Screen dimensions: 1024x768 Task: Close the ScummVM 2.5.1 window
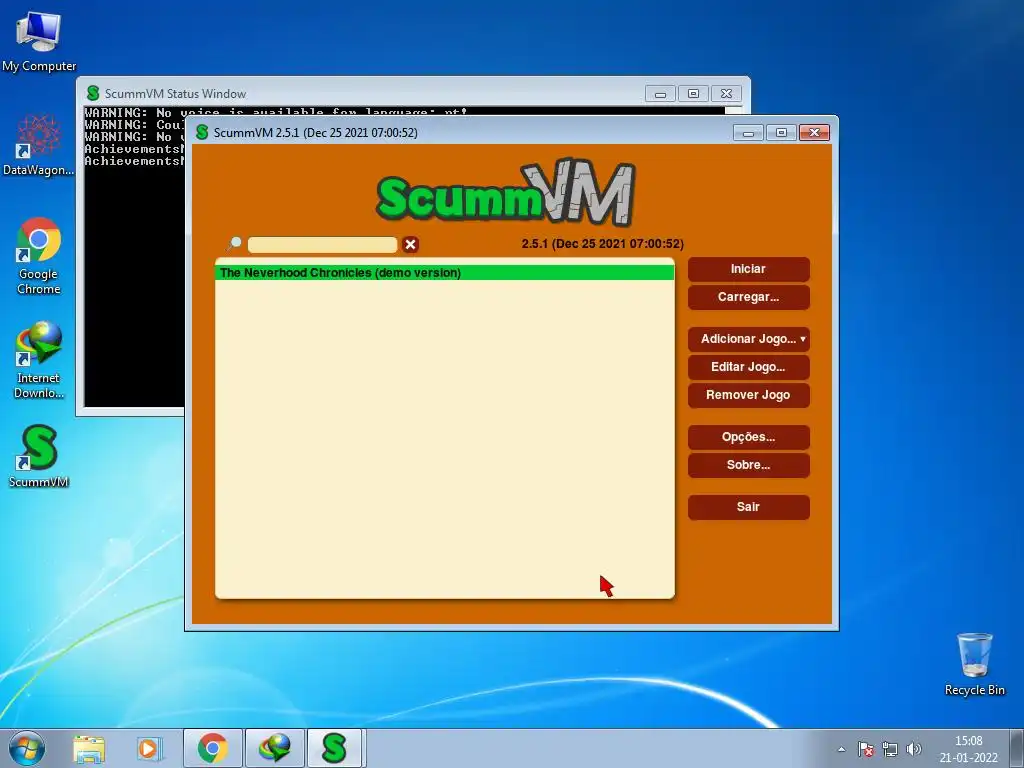click(814, 133)
